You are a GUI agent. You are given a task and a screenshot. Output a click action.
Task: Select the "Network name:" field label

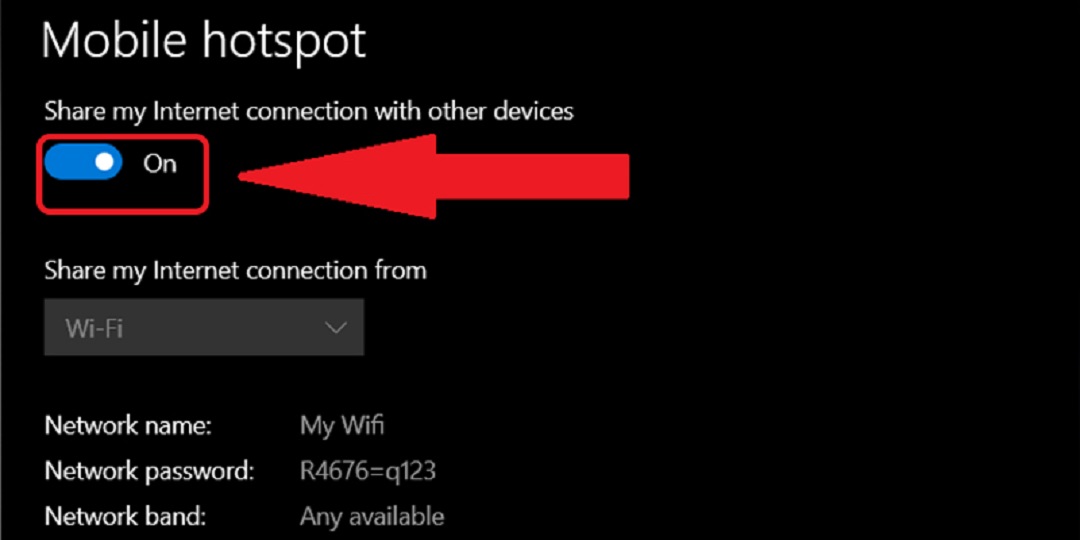point(128,426)
